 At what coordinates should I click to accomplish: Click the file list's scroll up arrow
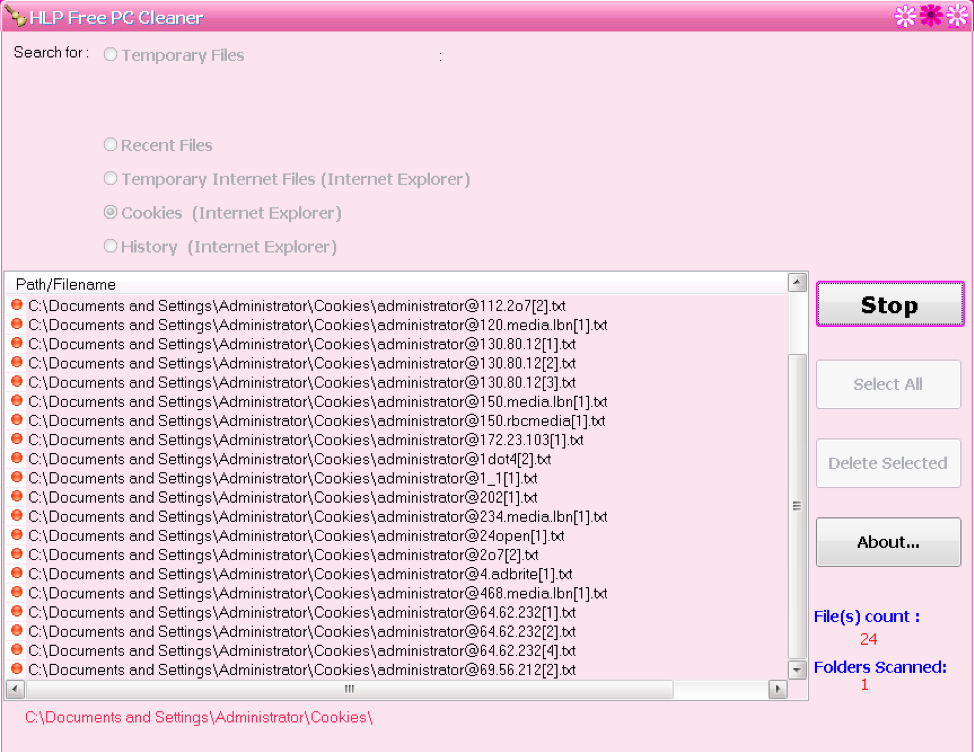tap(797, 283)
